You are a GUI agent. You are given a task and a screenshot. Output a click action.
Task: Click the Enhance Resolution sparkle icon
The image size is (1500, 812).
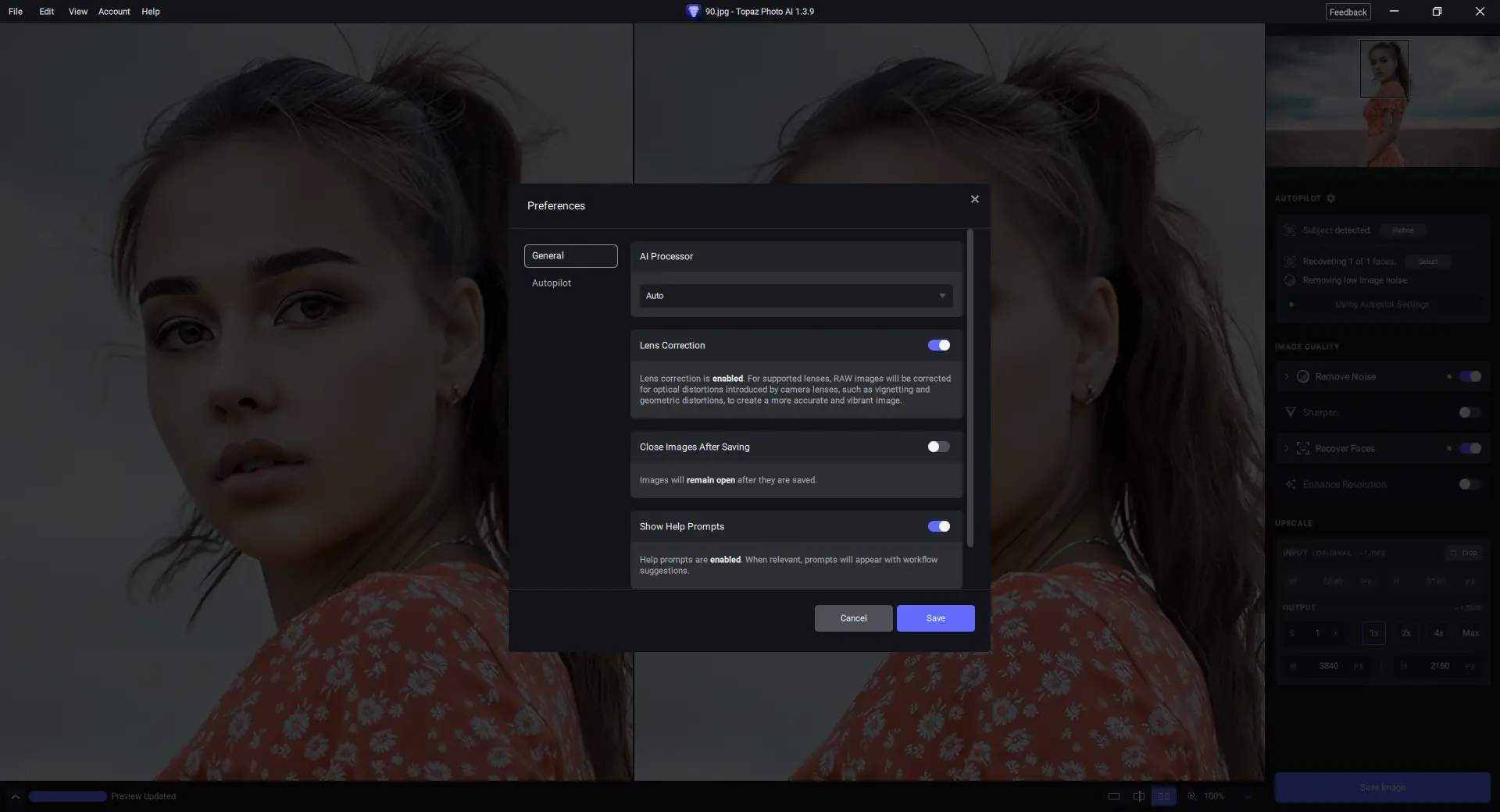pyautogui.click(x=1291, y=484)
